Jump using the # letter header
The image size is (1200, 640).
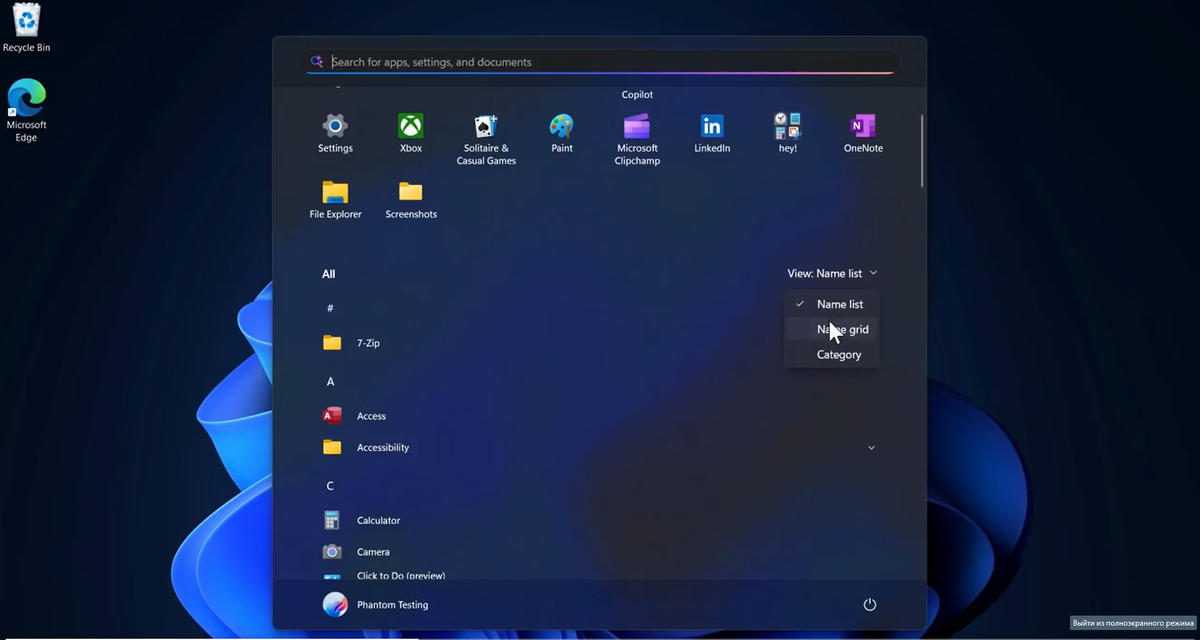(330, 308)
